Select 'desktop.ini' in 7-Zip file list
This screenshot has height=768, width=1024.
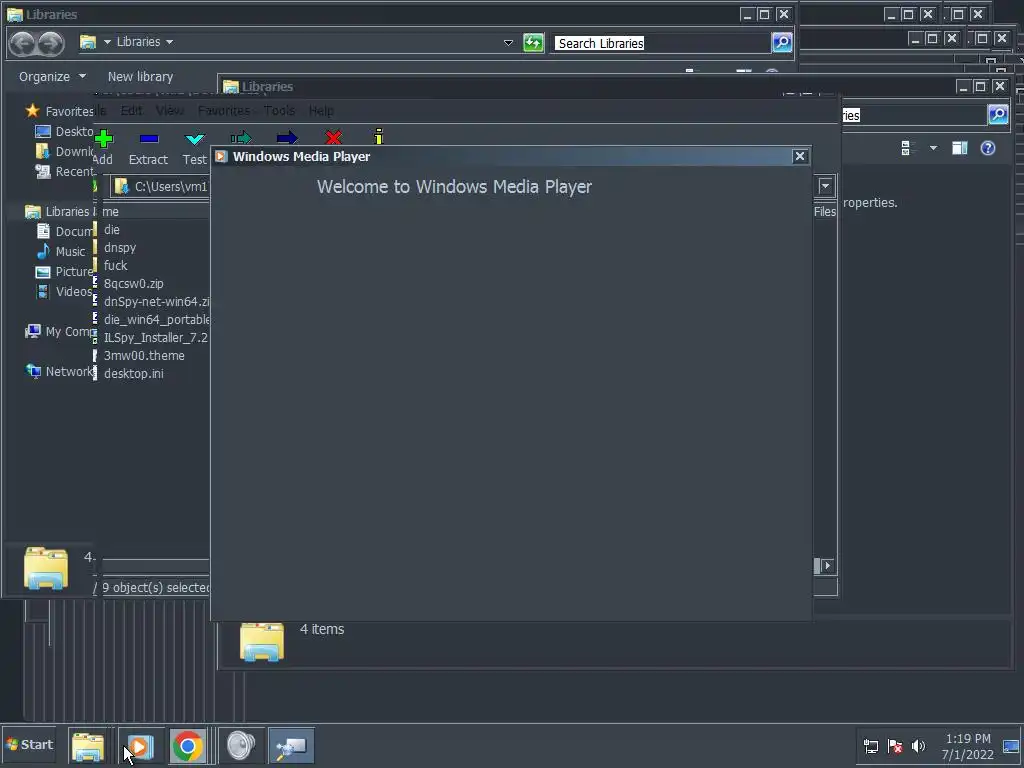pos(134,374)
